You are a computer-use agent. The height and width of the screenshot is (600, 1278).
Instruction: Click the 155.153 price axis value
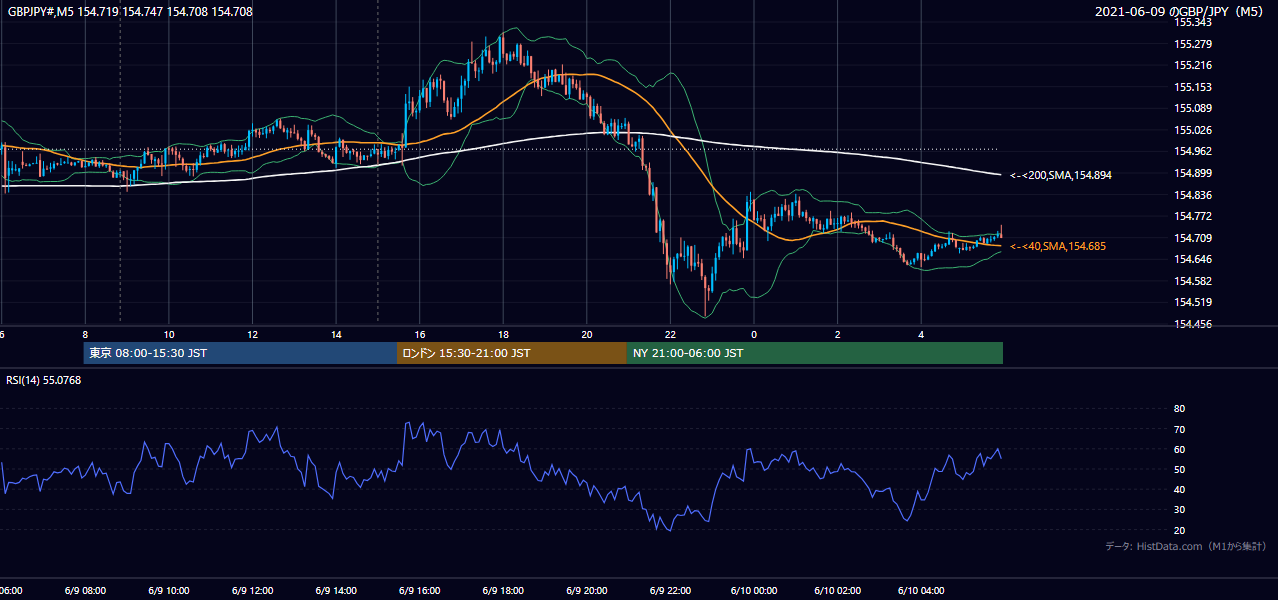(1193, 87)
